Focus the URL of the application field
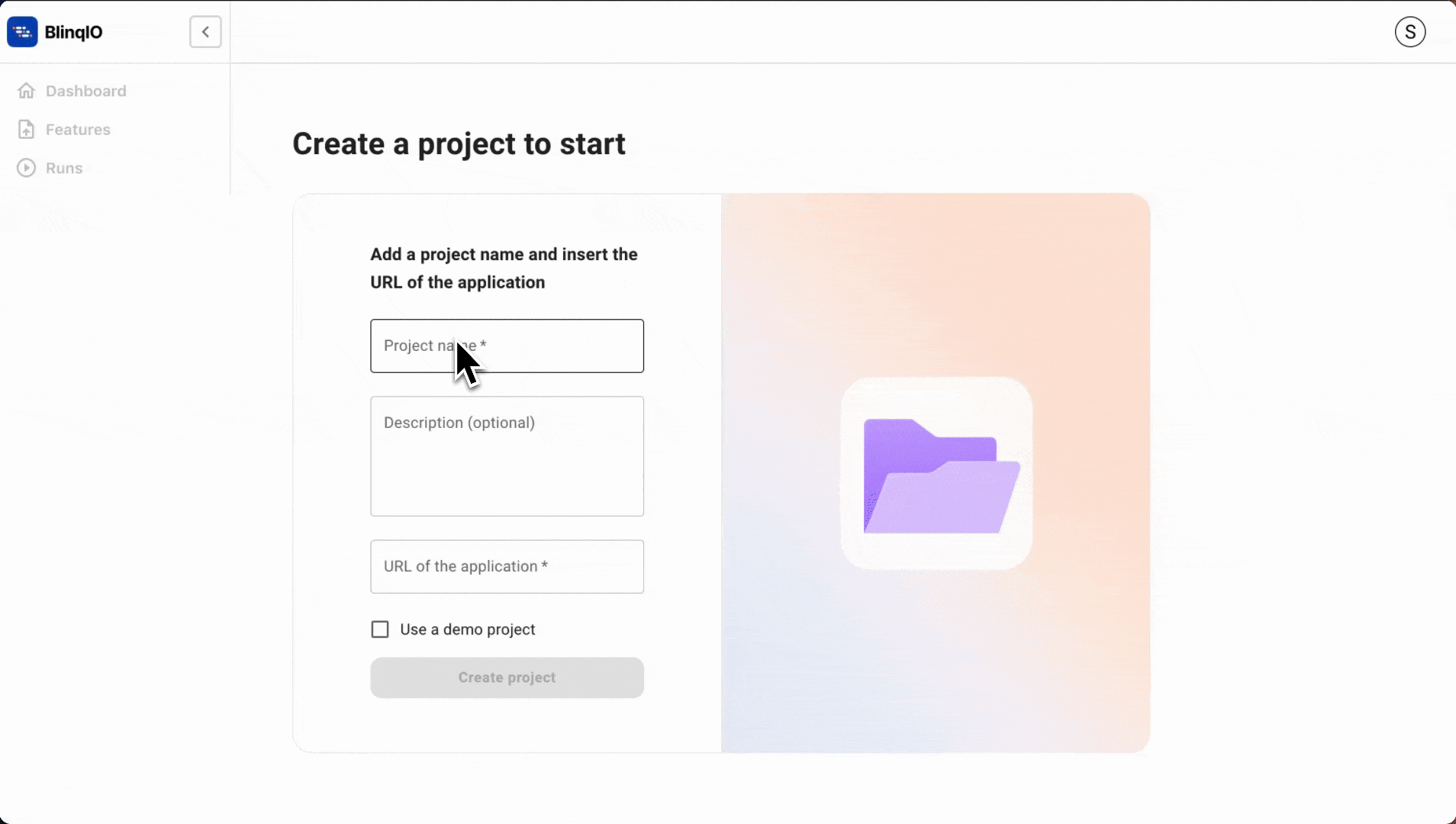 click(x=507, y=567)
